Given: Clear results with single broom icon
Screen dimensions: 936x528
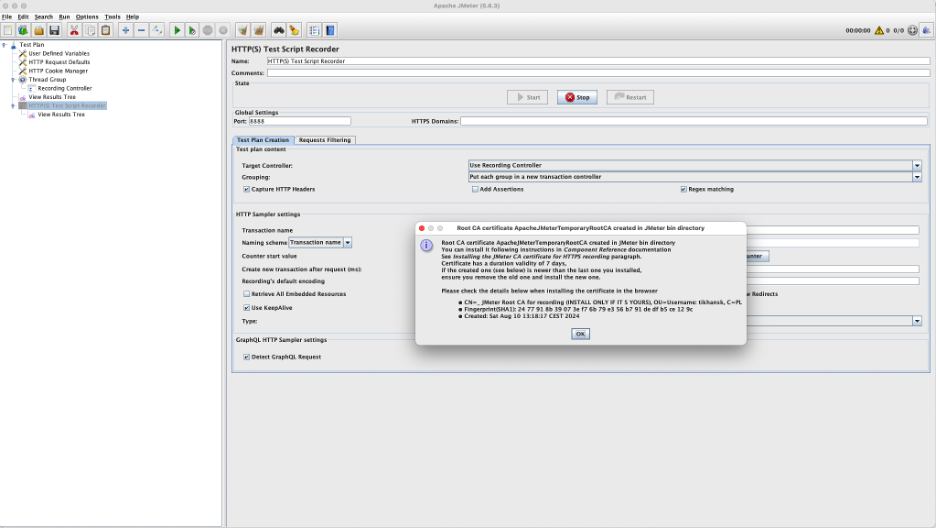Looking at the screenshot, I should [243, 30].
